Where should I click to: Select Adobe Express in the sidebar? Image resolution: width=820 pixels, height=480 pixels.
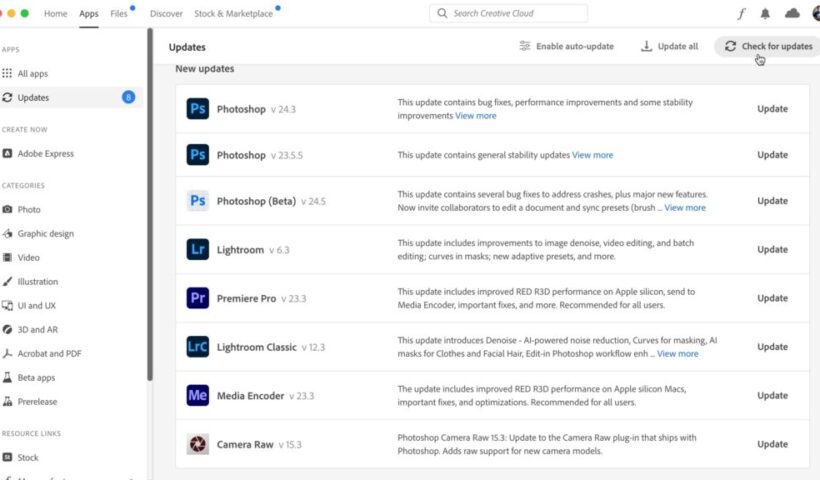(45, 154)
